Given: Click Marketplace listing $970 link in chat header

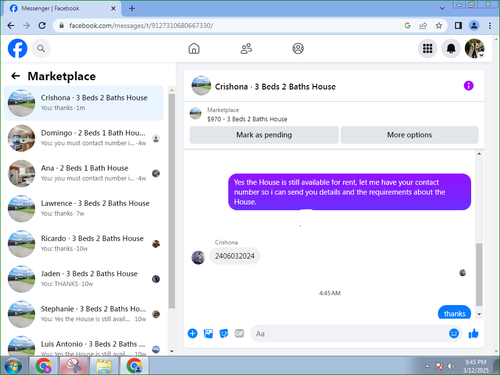Looking at the screenshot, I should coord(247,119).
